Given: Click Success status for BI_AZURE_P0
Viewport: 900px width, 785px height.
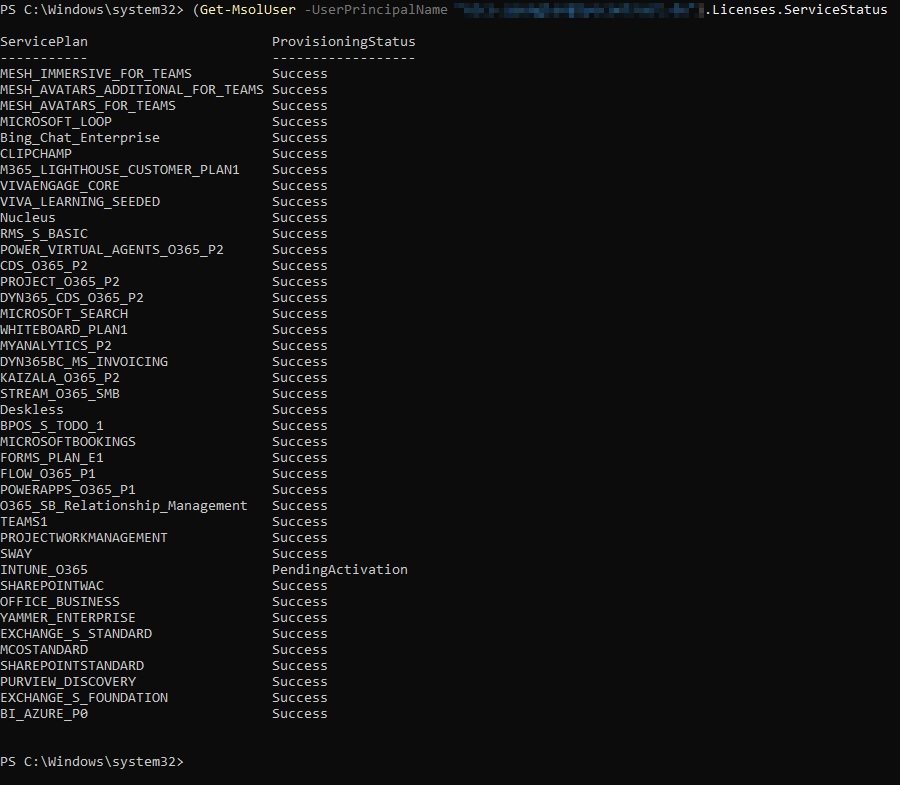Looking at the screenshot, I should tap(300, 714).
